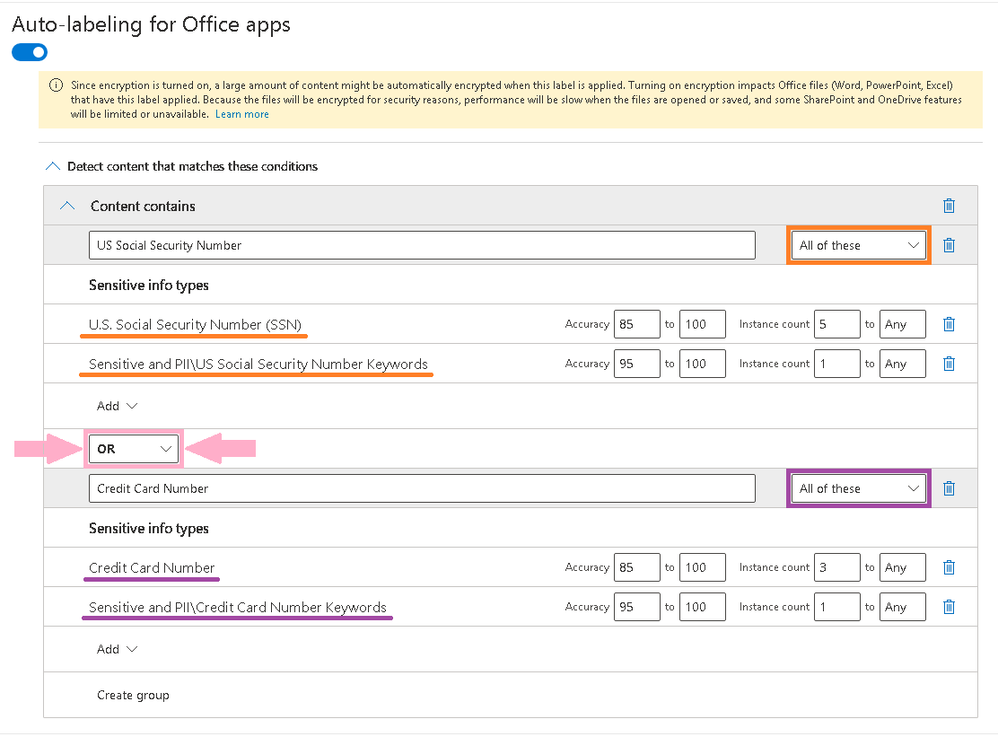Screen dimensions: 998x738
Task: Edit minimum accuracy 85 for SSN info type
Action: 636,324
